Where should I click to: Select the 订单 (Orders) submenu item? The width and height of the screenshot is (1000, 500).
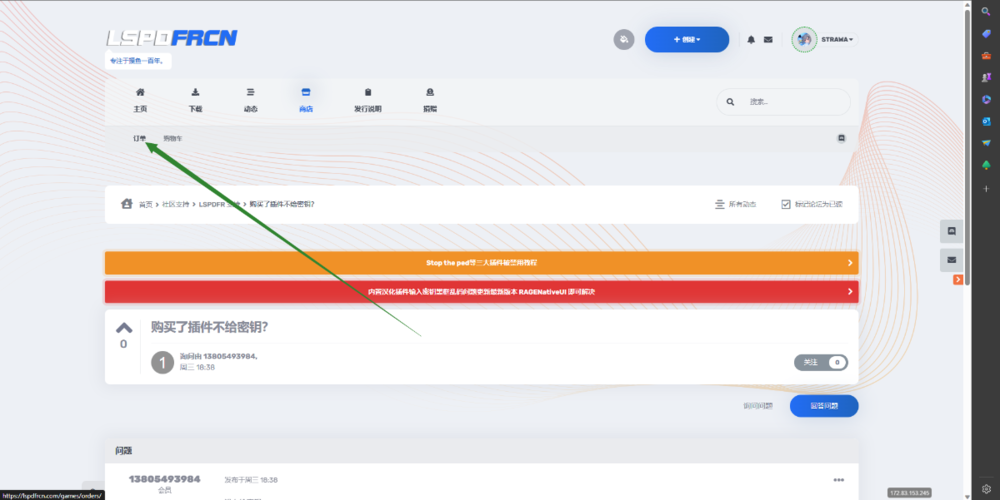click(x=140, y=138)
